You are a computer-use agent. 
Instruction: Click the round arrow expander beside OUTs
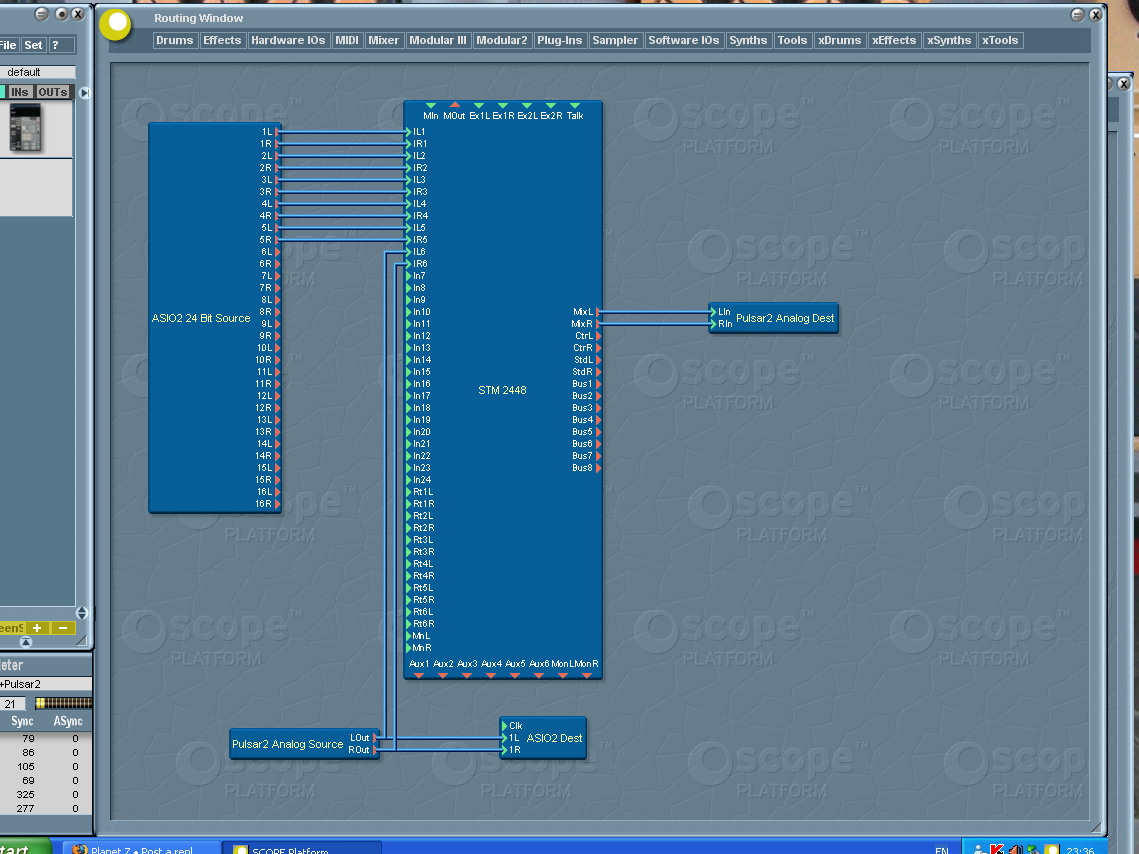click(85, 93)
